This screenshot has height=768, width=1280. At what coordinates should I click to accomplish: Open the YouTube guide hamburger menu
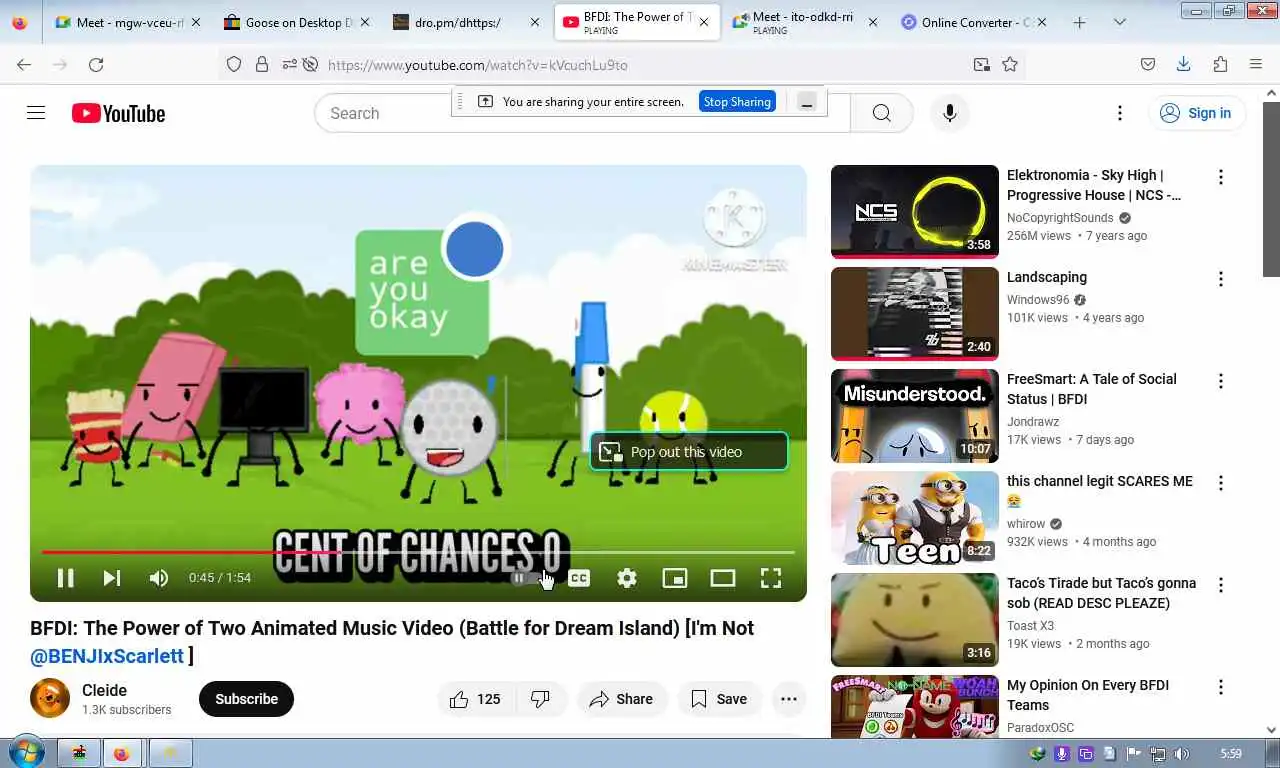[36, 113]
